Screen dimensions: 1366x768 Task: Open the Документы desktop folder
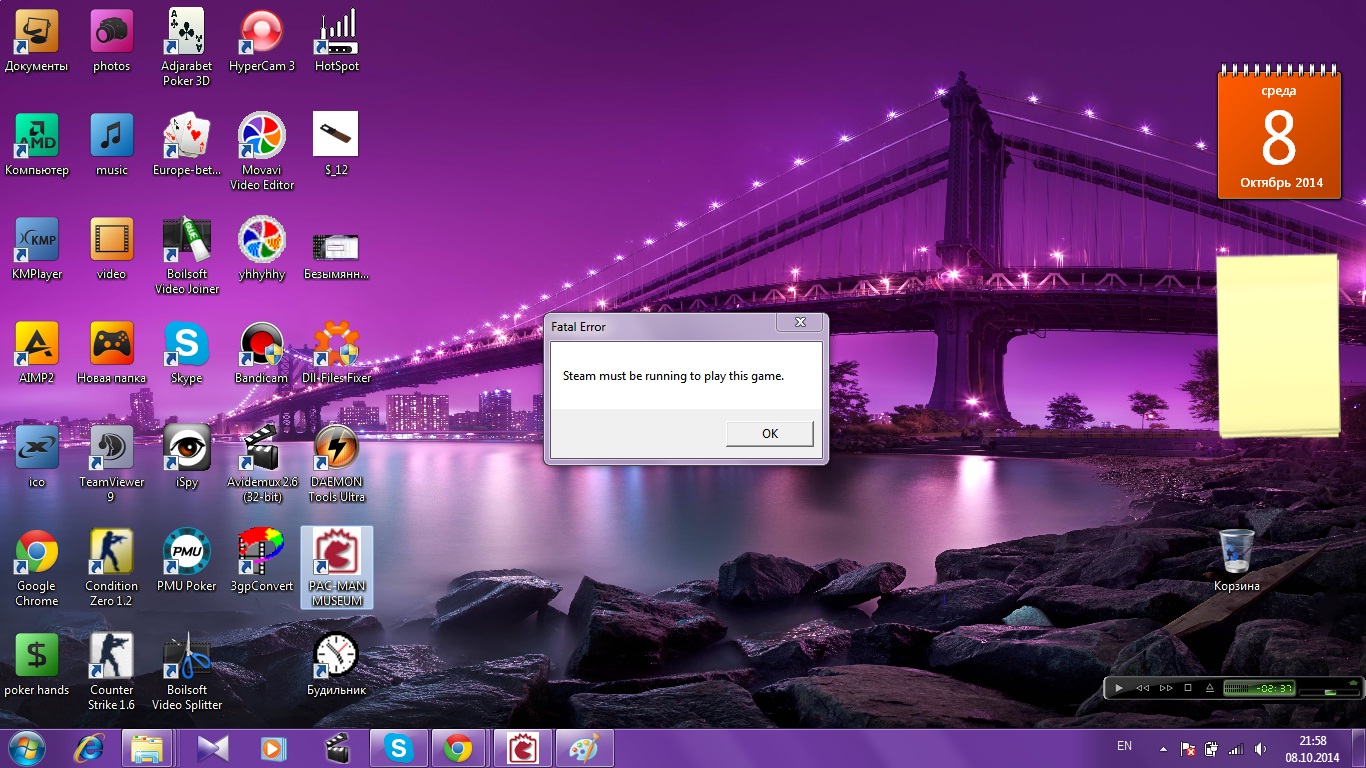point(37,41)
